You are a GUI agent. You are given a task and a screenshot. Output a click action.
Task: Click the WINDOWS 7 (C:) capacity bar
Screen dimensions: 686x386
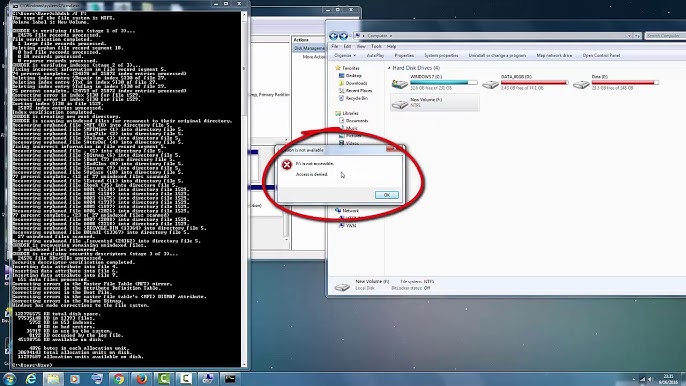coord(444,82)
